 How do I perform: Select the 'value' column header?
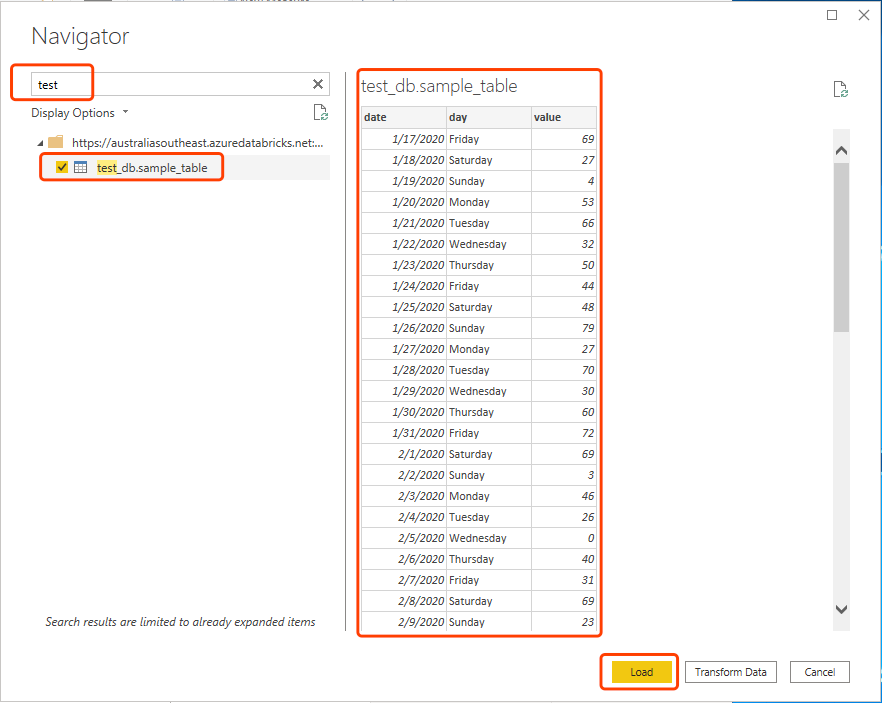[563, 117]
